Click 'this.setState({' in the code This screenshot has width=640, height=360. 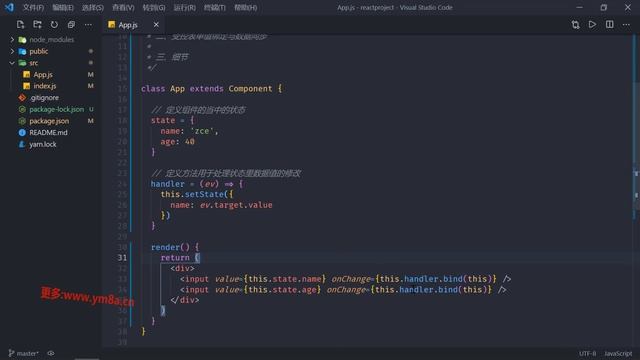[x=197, y=194]
